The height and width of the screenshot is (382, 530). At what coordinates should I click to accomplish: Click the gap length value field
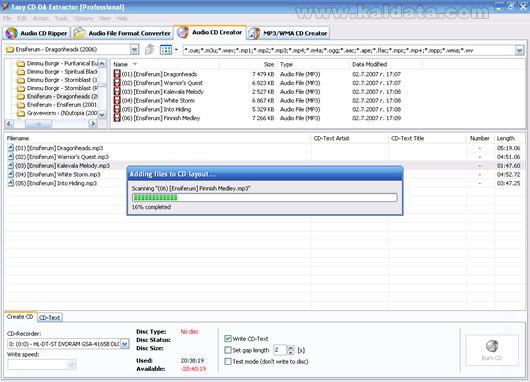280,350
